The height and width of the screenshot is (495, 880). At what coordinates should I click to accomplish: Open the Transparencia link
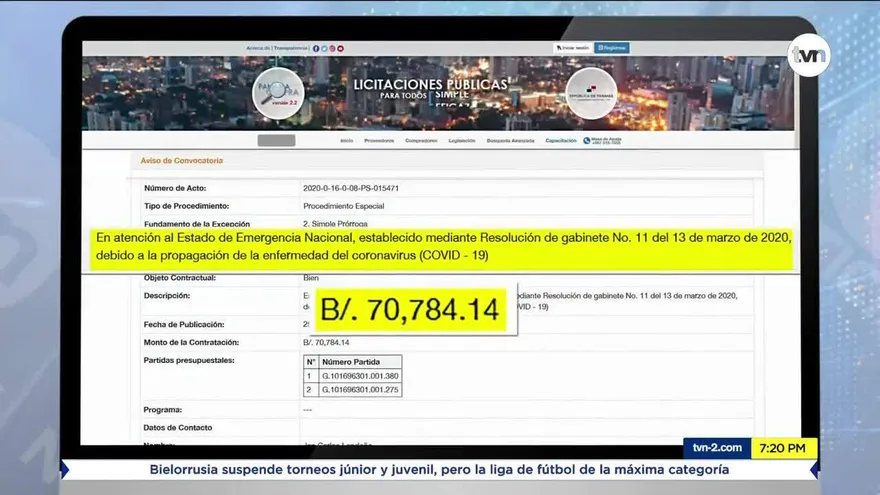point(291,48)
